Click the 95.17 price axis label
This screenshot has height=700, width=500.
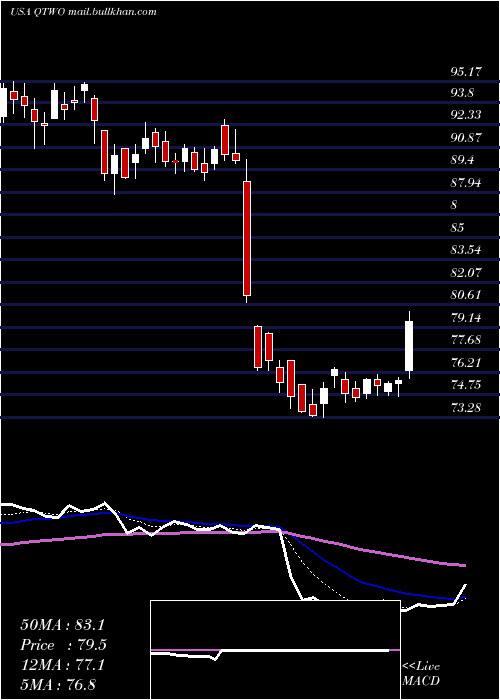click(x=466, y=71)
